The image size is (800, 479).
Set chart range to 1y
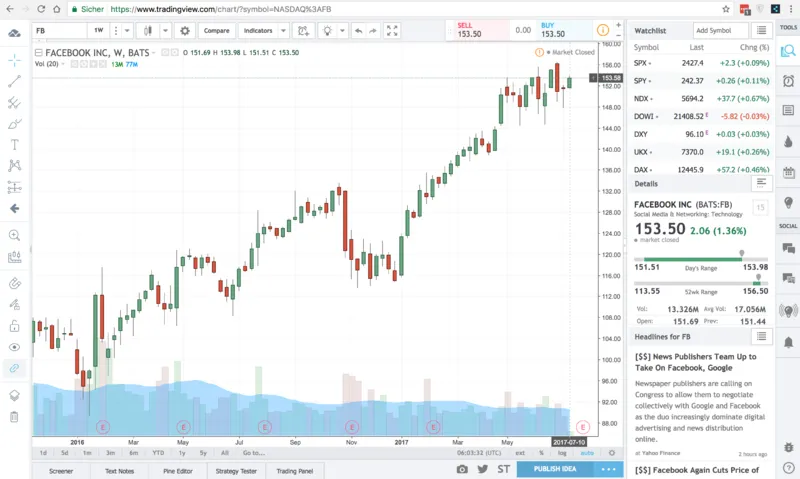pos(182,453)
